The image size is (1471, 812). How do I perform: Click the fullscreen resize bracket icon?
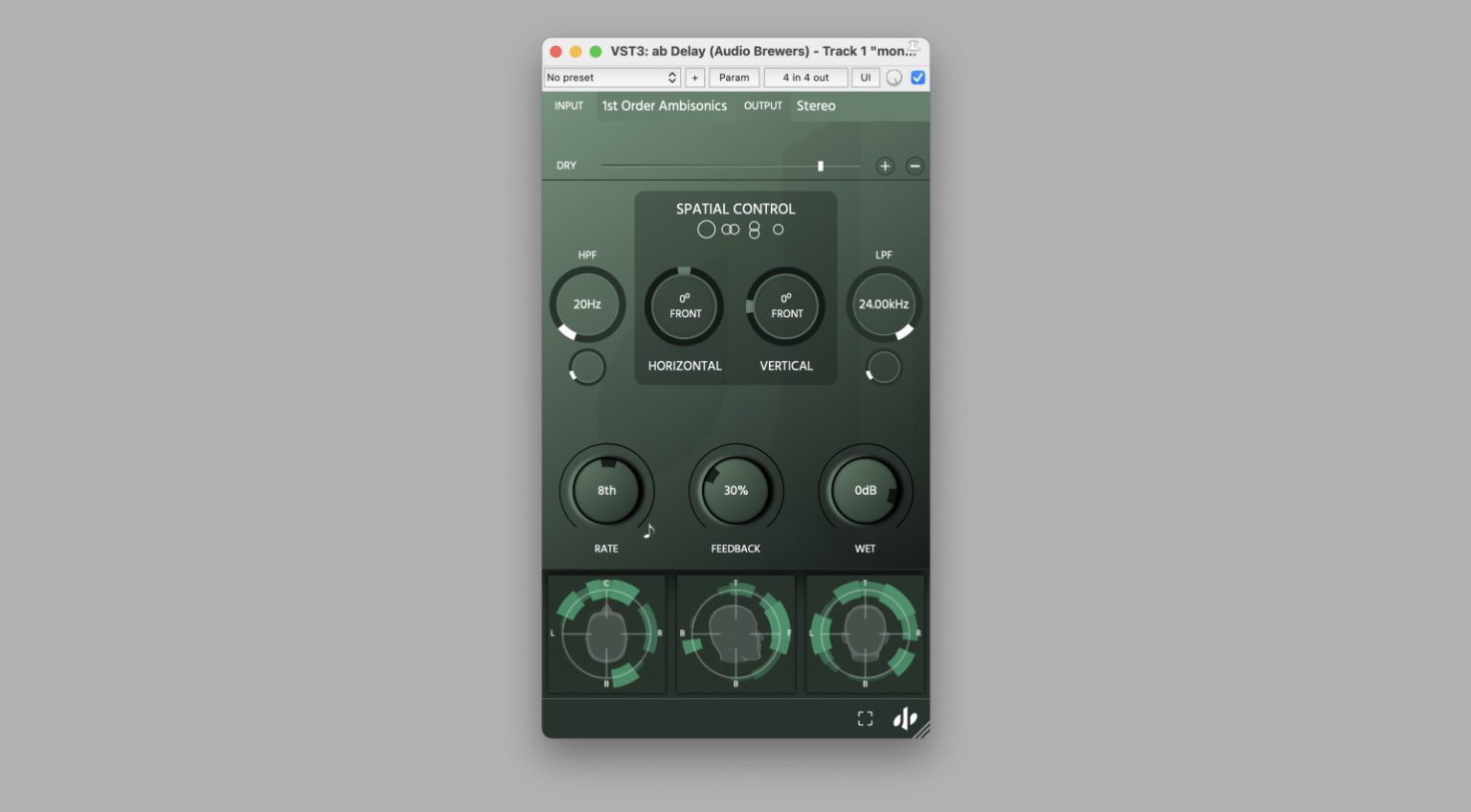[865, 718]
